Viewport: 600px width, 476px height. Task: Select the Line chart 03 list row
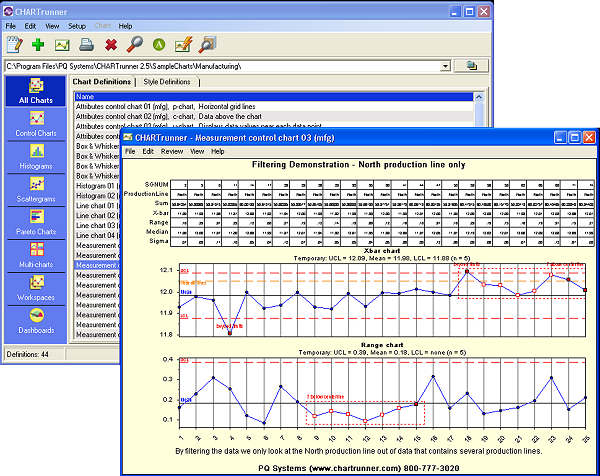[98, 225]
